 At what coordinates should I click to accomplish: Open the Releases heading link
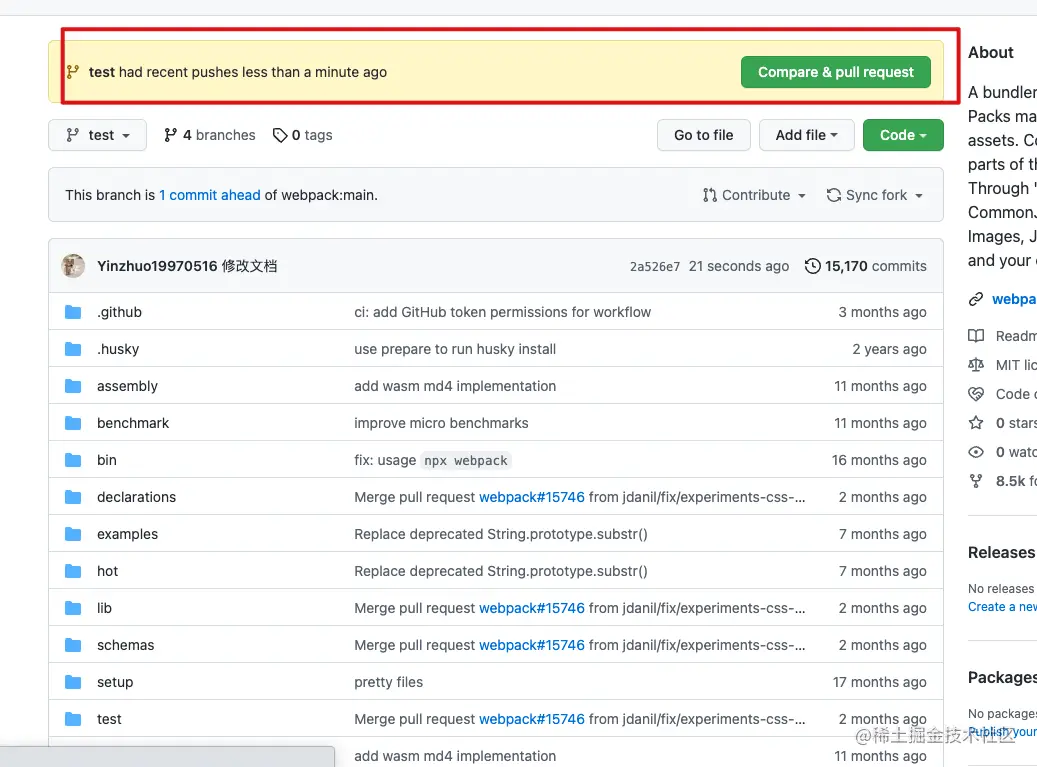[1001, 553]
